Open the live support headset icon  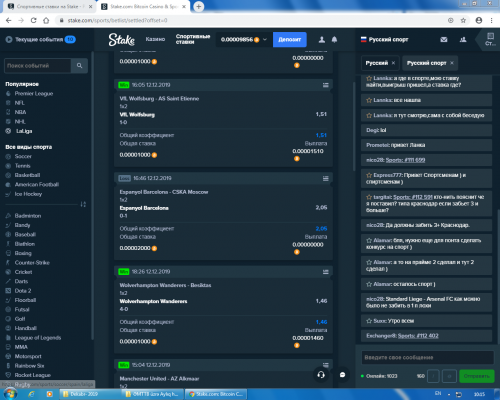coord(321,375)
